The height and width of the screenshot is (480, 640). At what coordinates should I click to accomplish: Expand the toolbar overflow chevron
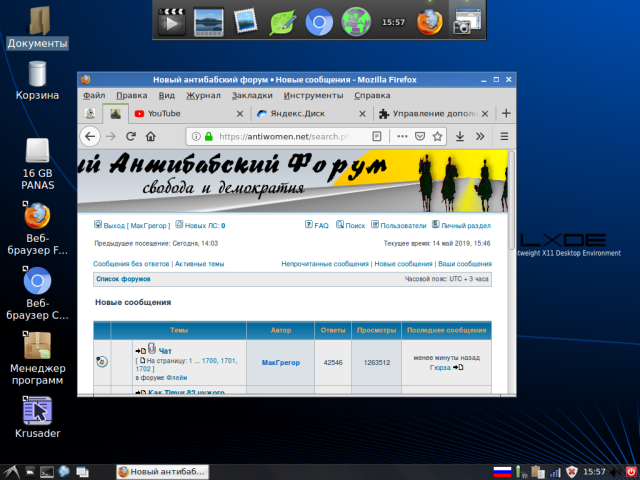[x=480, y=136]
